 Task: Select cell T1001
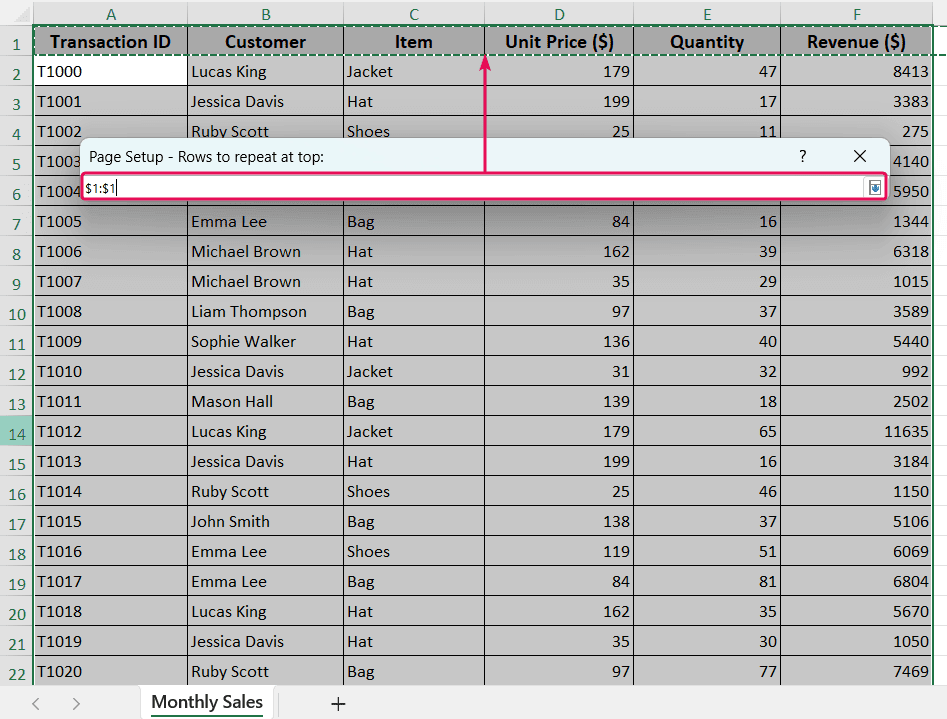tap(111, 102)
